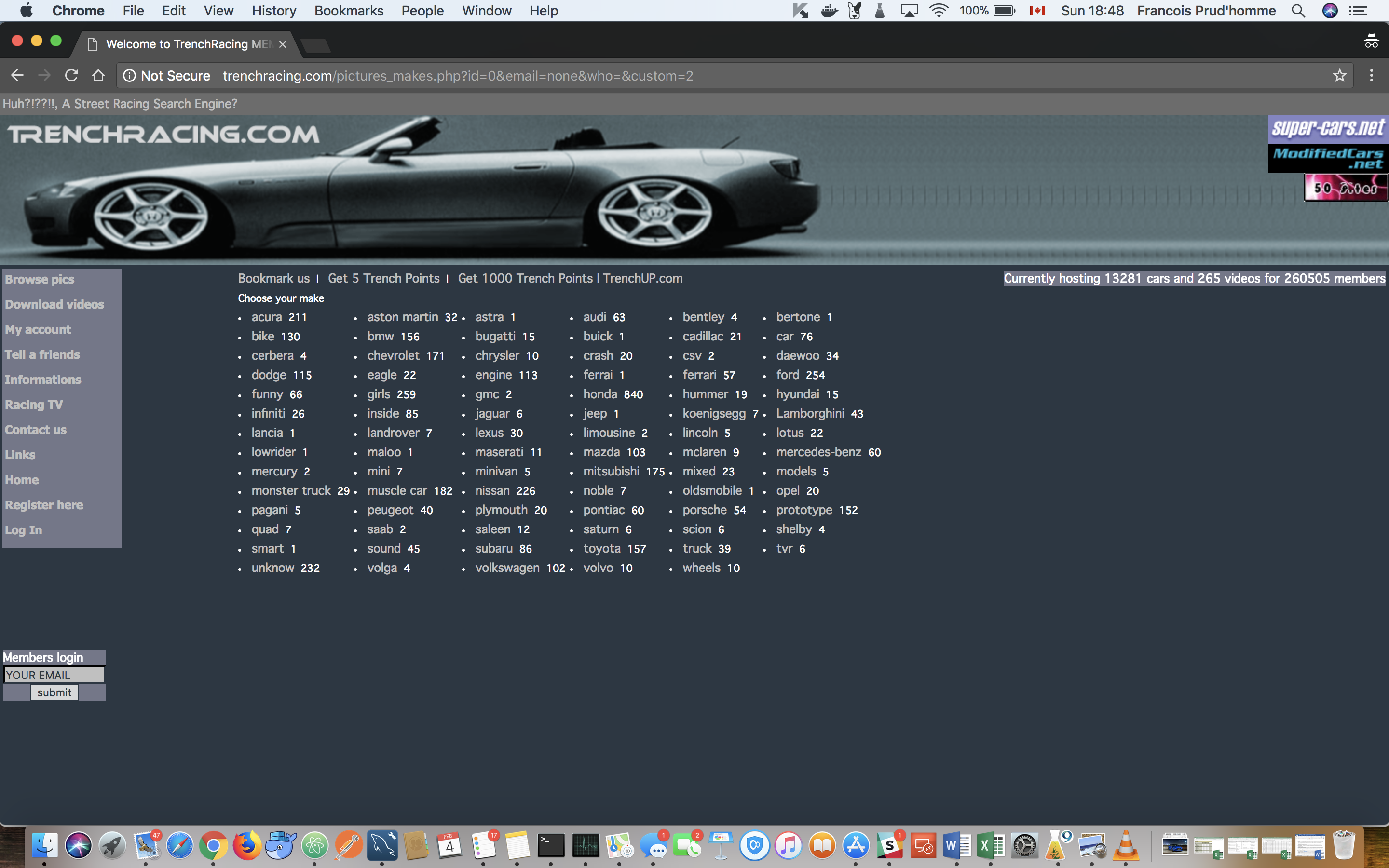Open Chrome's three-dot menu
The height and width of the screenshot is (868, 1389).
(1371, 75)
